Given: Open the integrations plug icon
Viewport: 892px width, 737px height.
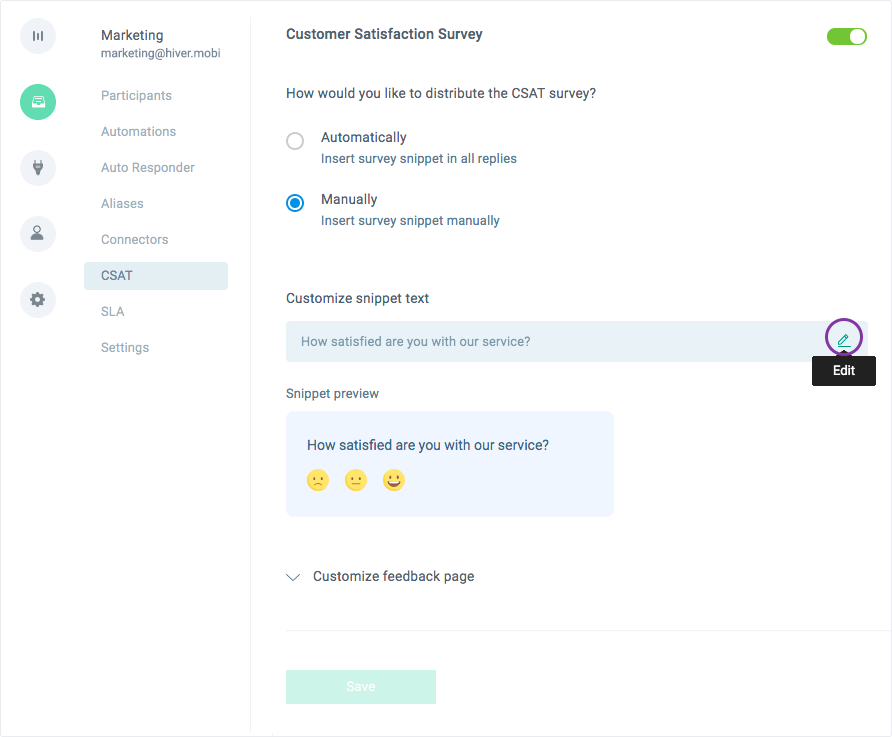Looking at the screenshot, I should (x=38, y=168).
